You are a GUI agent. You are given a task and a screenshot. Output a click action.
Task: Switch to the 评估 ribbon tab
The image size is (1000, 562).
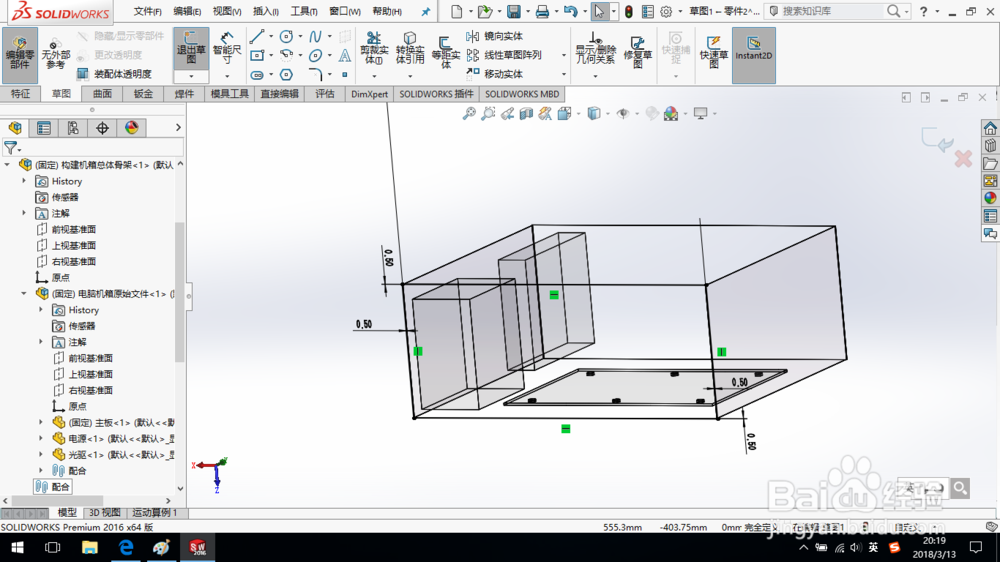click(325, 94)
